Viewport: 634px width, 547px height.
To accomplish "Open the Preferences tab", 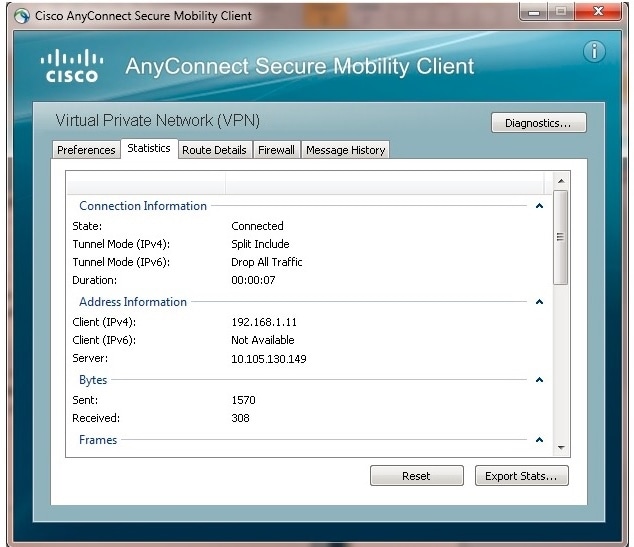I will (x=86, y=150).
